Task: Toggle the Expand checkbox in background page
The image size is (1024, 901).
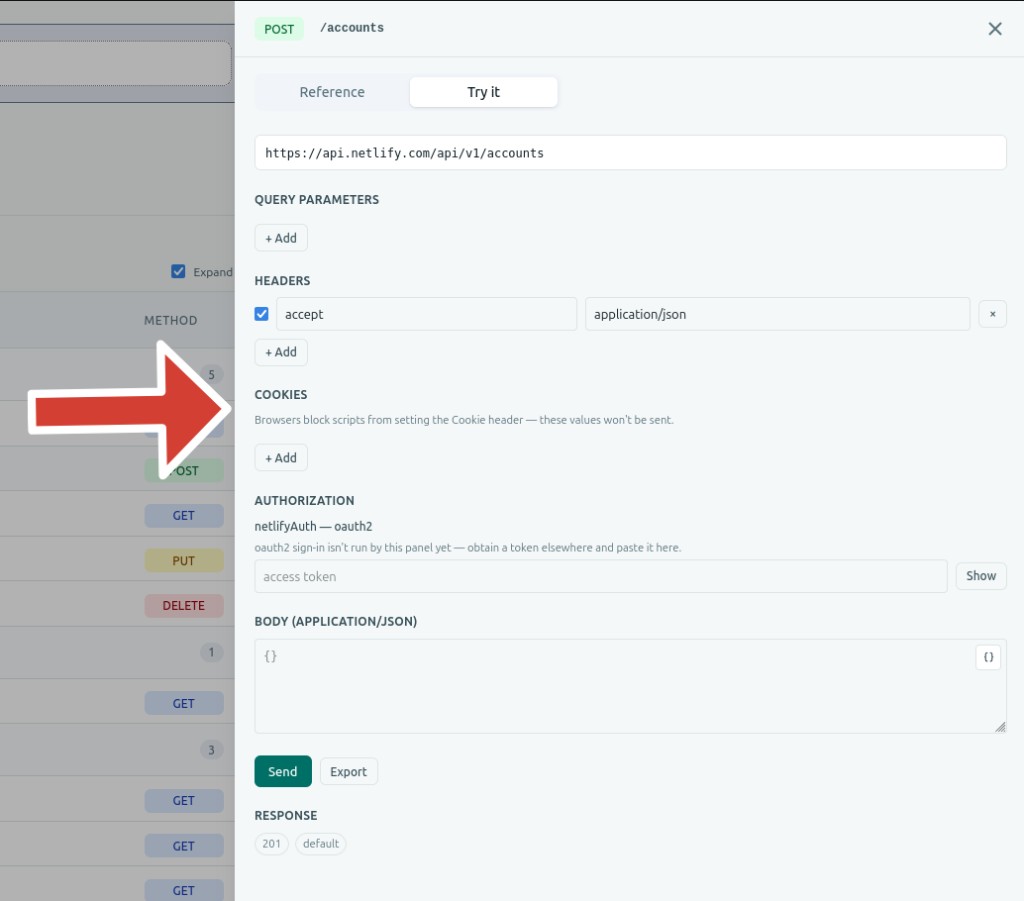Action: (178, 272)
